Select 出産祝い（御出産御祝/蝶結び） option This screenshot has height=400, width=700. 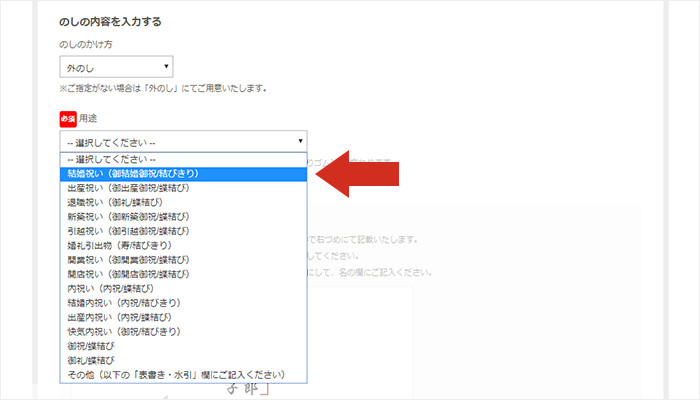pyautogui.click(x=183, y=188)
